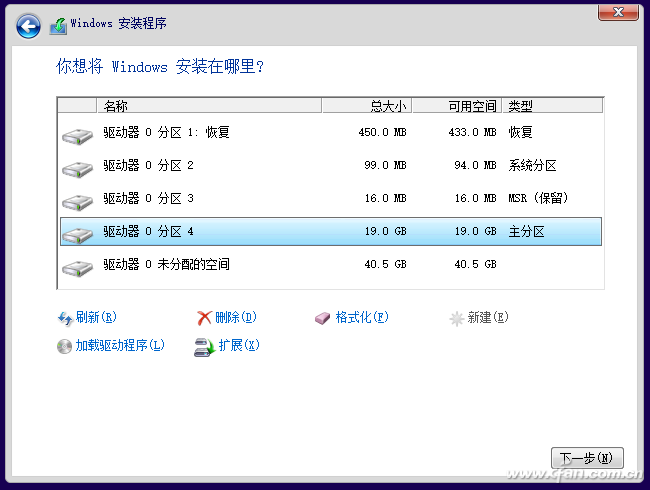Click the pink eraser format icon
This screenshot has width=650, height=490.
(x=322, y=318)
